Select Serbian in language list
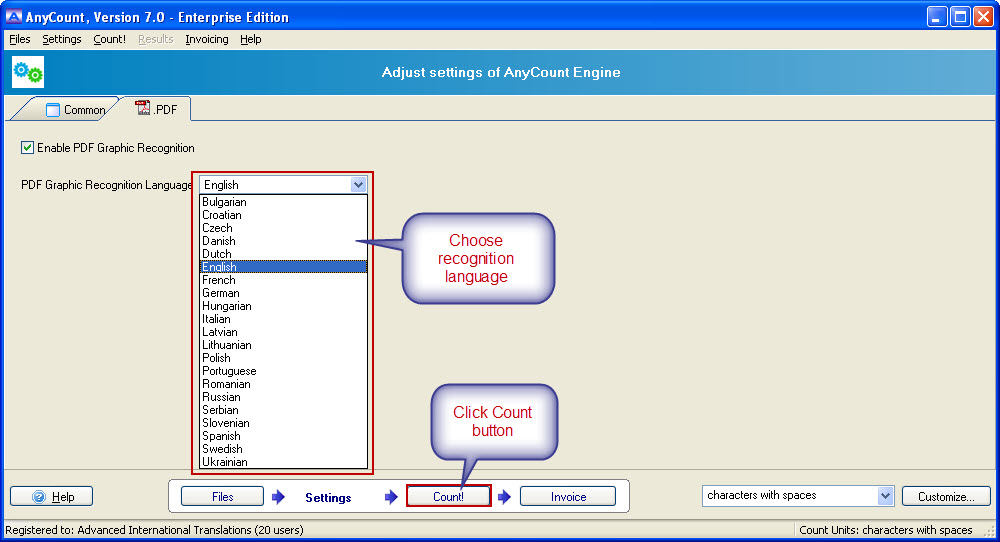Viewport: 1000px width, 542px height. pos(284,410)
